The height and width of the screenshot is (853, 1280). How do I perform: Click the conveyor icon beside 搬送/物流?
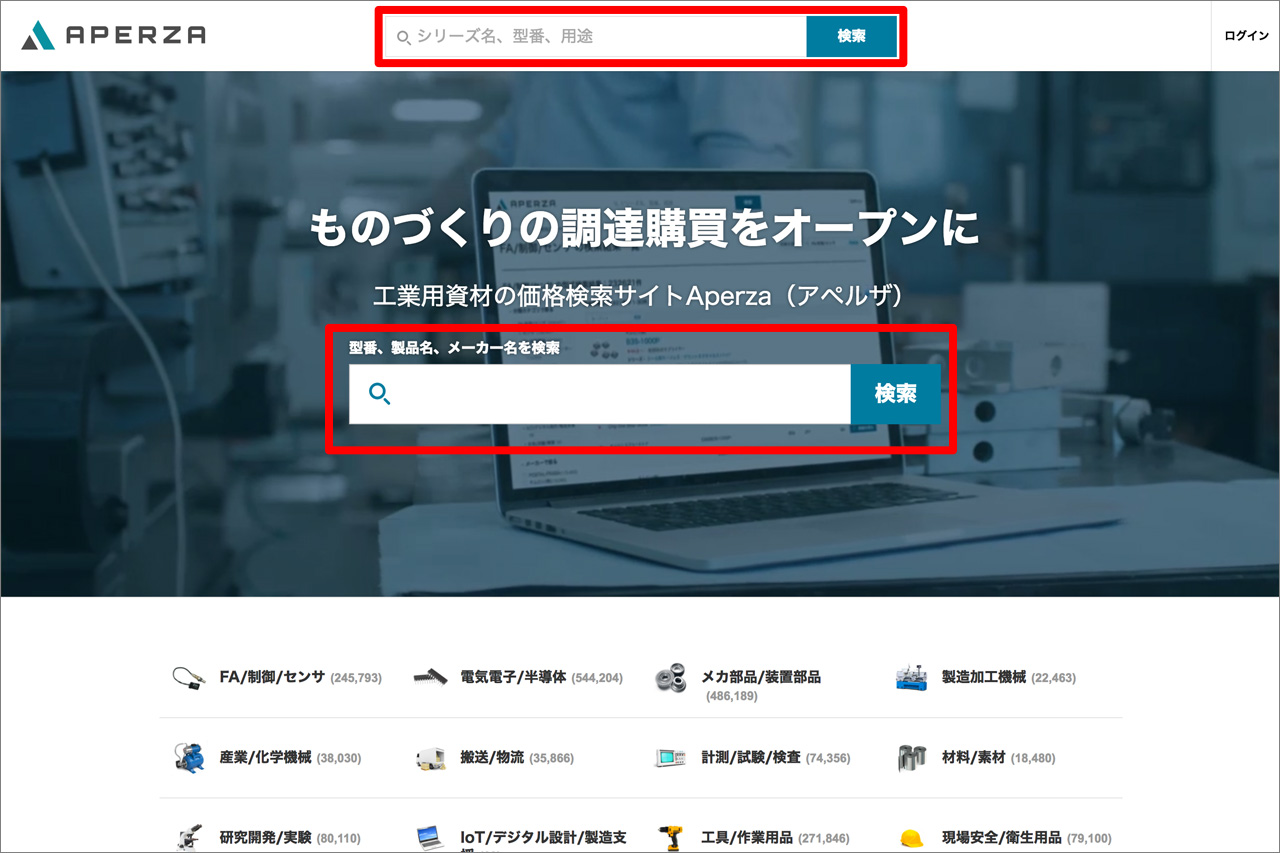tap(430, 758)
